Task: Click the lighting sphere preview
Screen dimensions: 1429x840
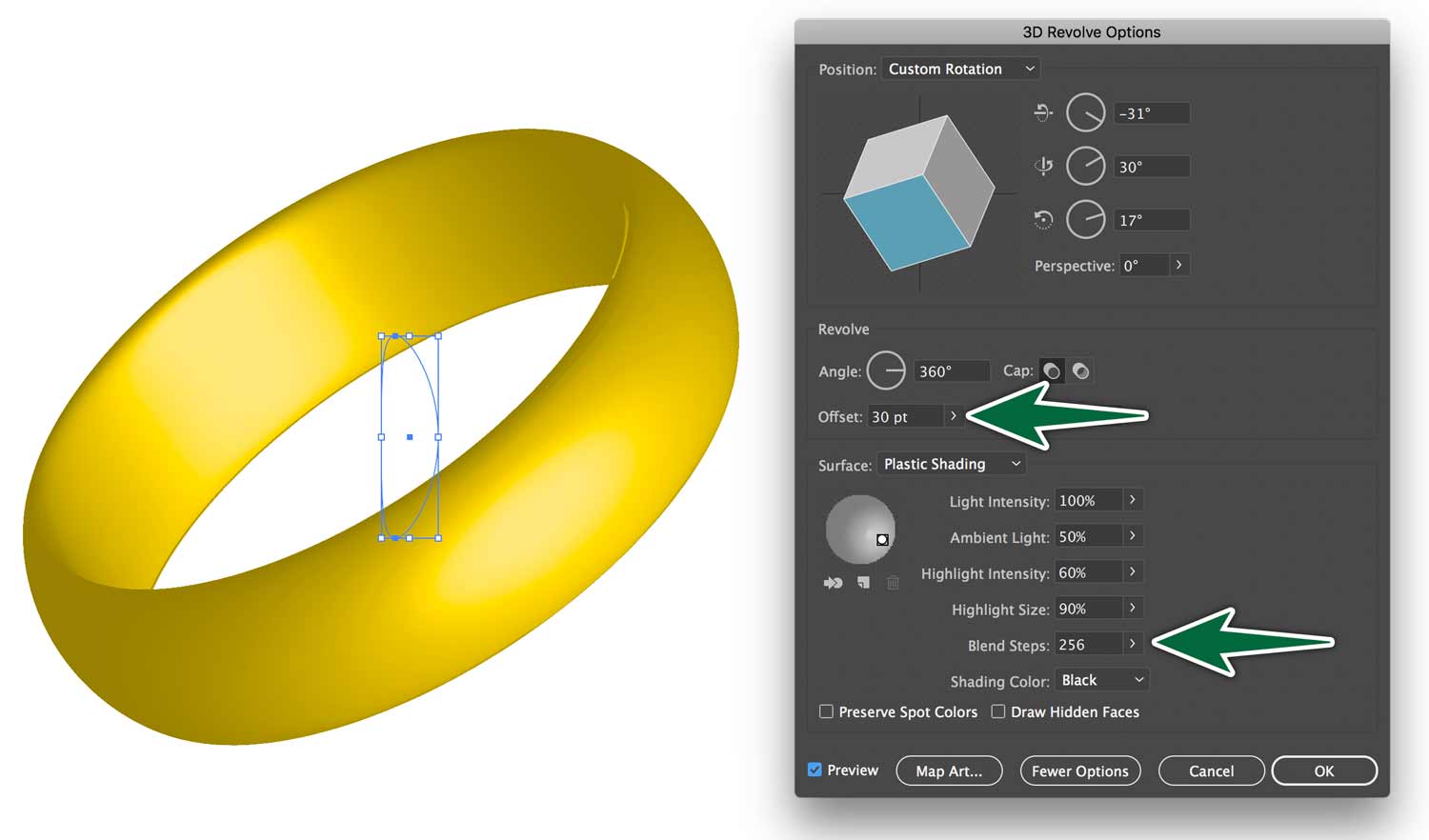Action: pyautogui.click(x=860, y=530)
